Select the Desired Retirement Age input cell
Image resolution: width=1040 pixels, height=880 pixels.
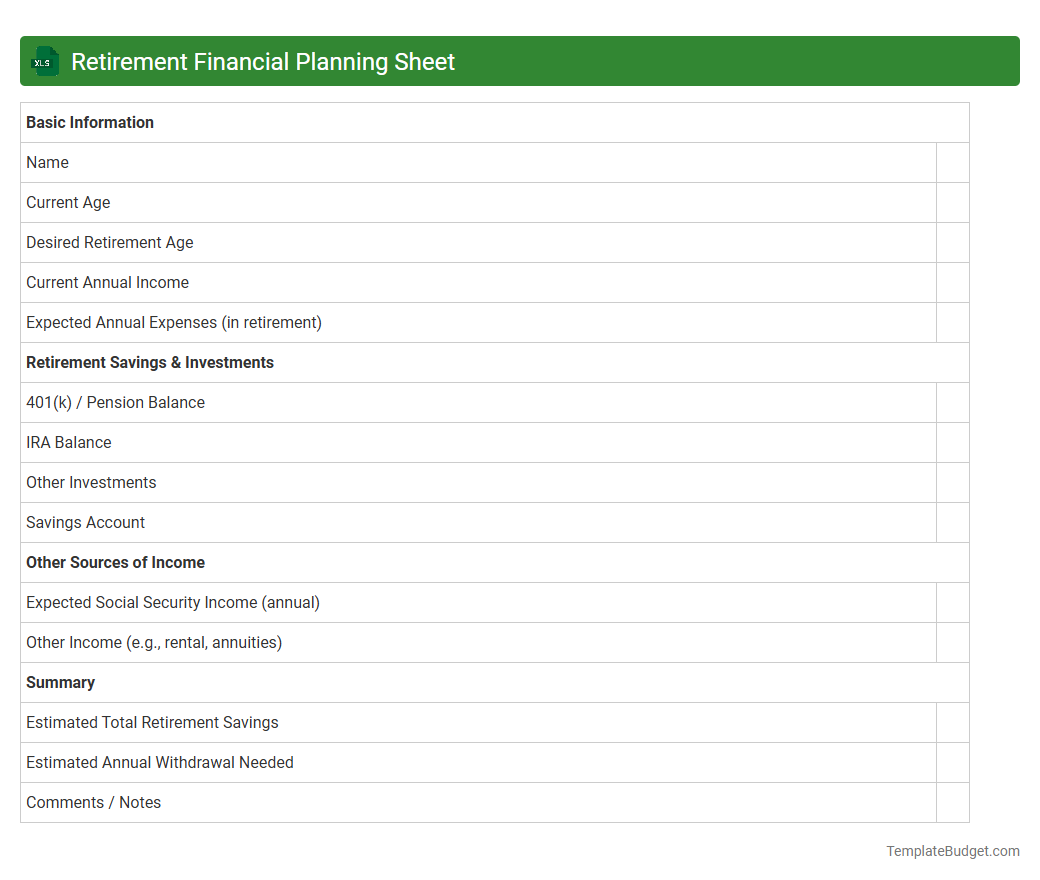tap(953, 242)
